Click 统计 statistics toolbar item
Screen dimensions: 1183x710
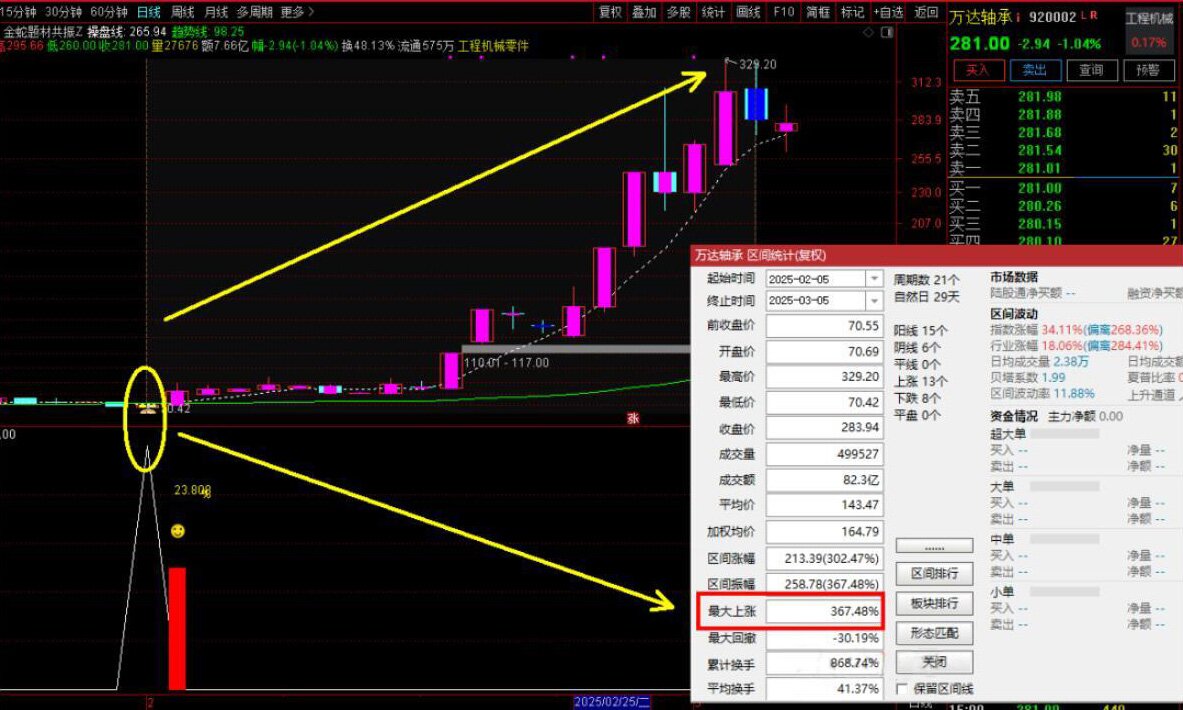click(x=713, y=12)
